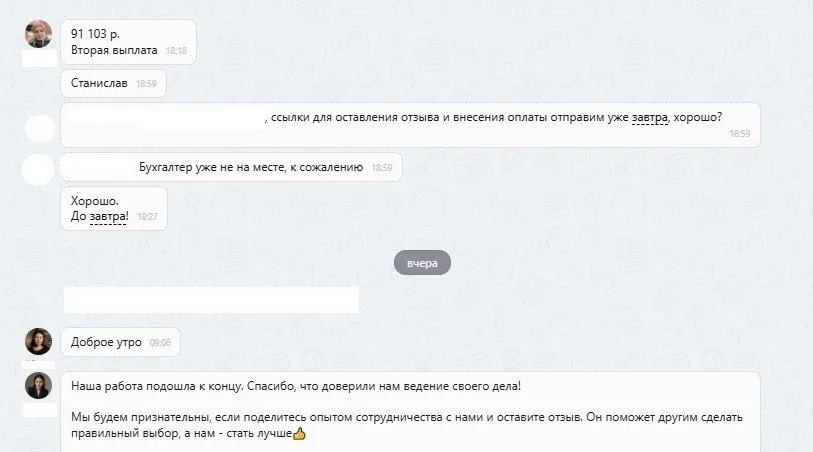Select the "Доброе утро" message bubble
The height and width of the screenshot is (452, 813).
point(120,342)
